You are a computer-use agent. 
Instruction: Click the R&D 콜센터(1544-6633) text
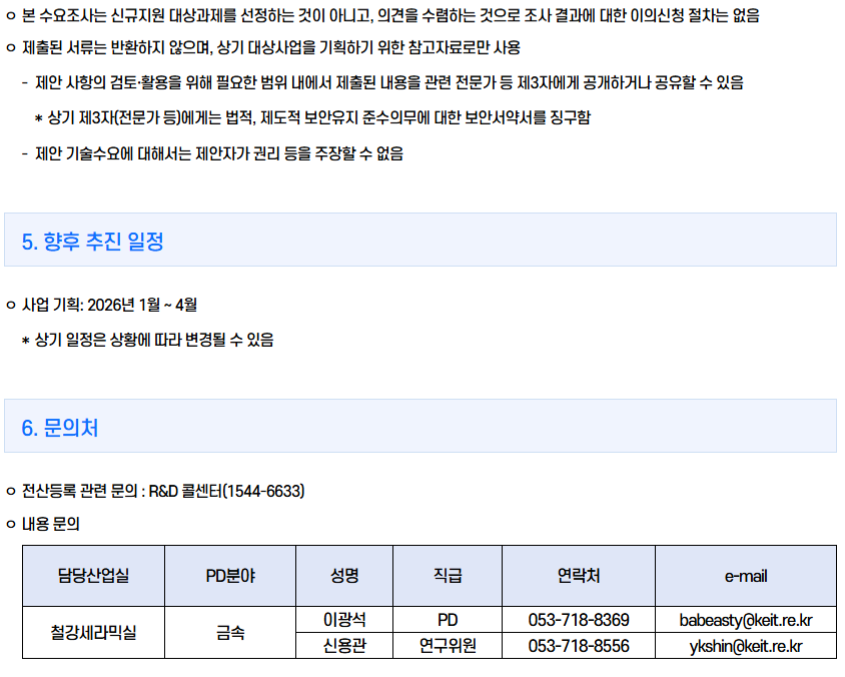tap(226, 491)
